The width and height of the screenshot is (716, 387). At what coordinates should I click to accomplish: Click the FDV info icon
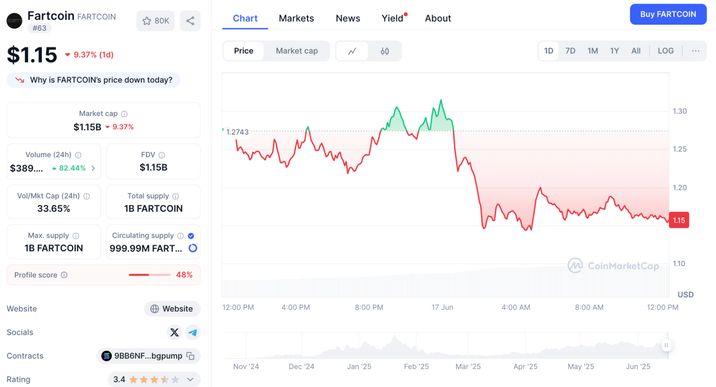(x=162, y=155)
